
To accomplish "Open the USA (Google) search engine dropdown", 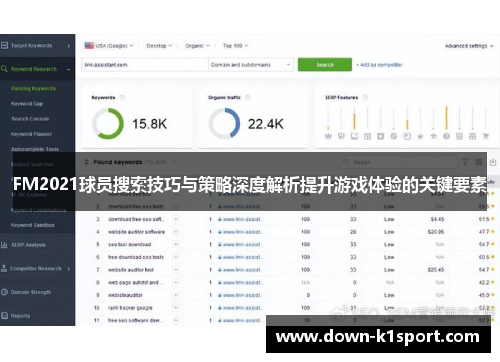I will click(x=109, y=46).
